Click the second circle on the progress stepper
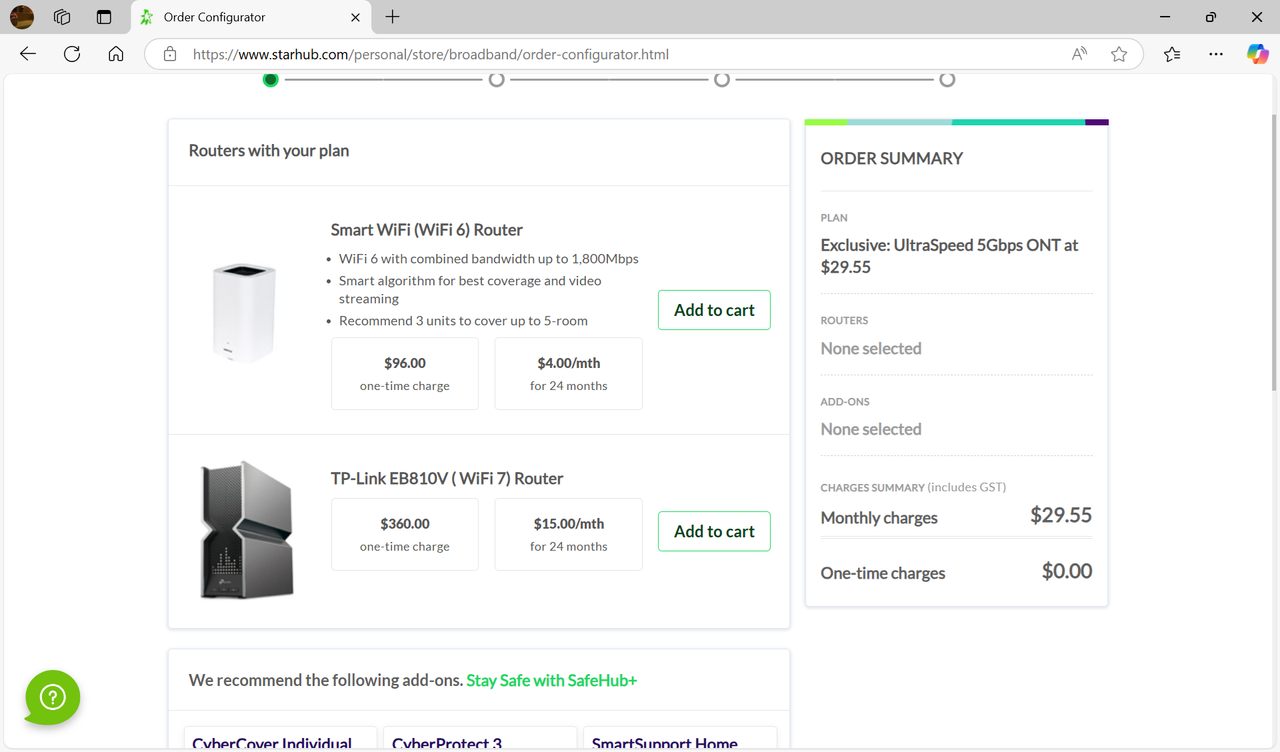 tap(495, 79)
